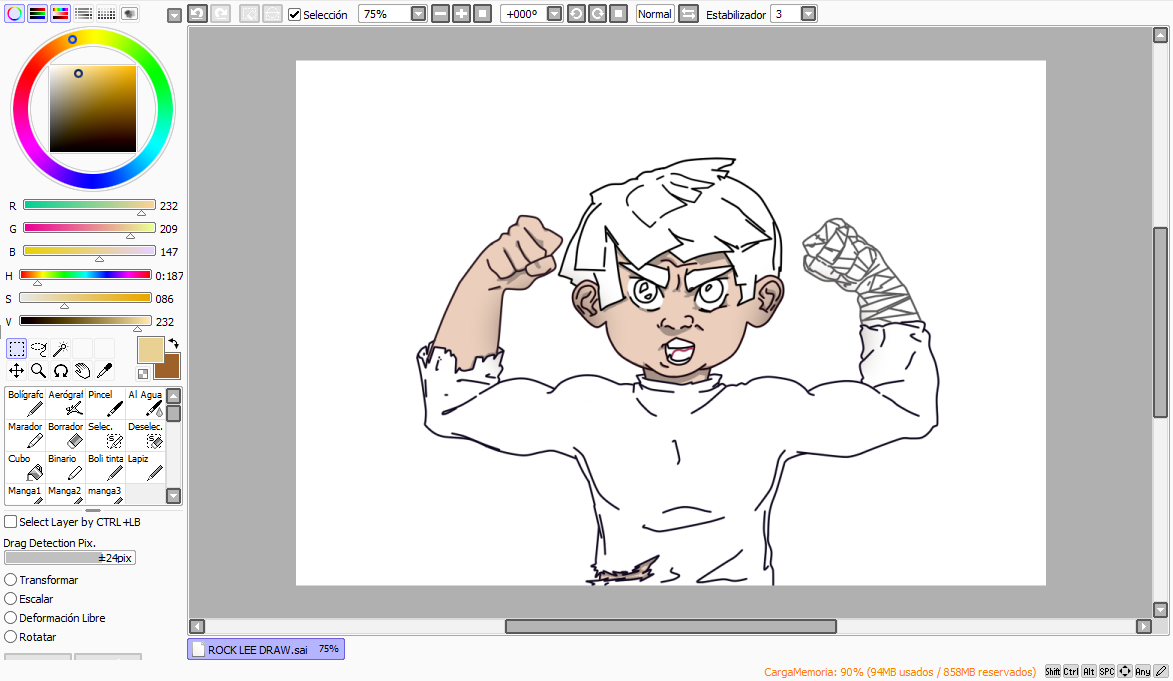Click the R red channel slider
Image resolution: width=1173 pixels, height=681 pixels.
[89, 205]
